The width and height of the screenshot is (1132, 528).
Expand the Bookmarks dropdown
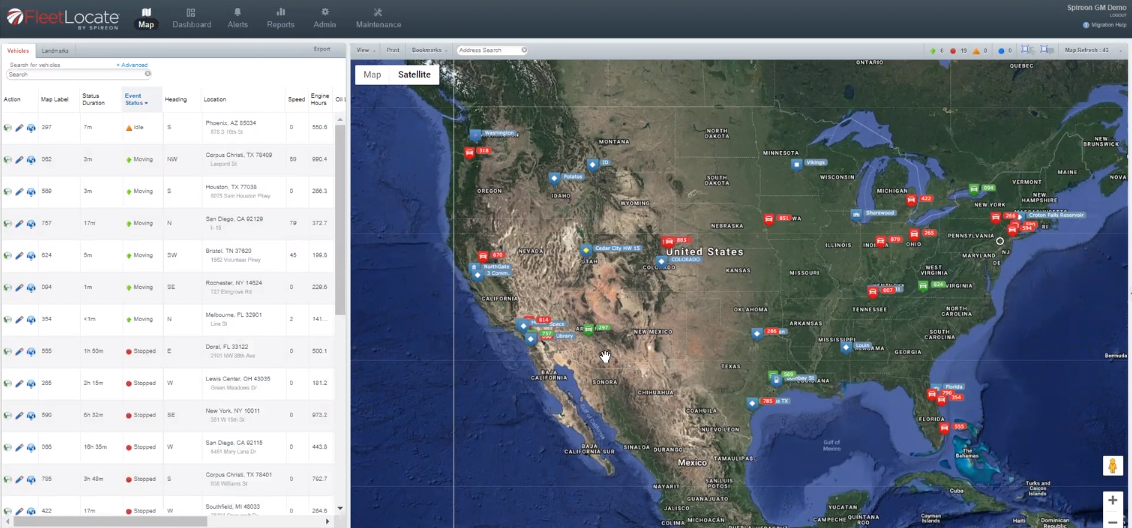click(x=429, y=50)
